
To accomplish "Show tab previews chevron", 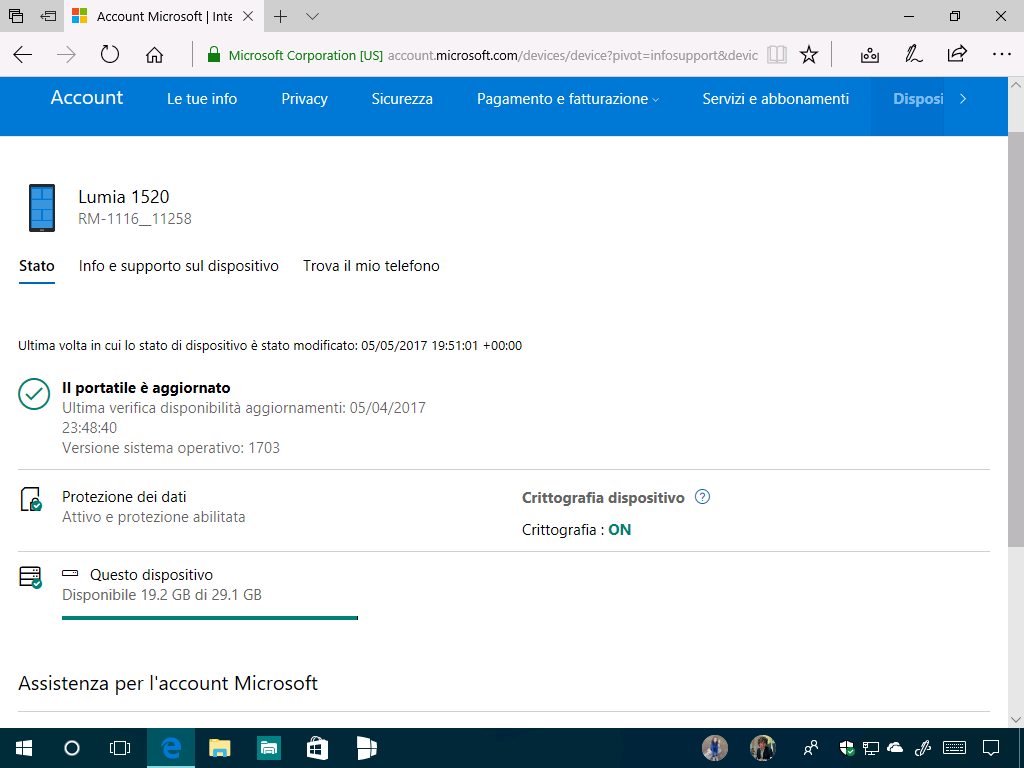I will (x=312, y=16).
